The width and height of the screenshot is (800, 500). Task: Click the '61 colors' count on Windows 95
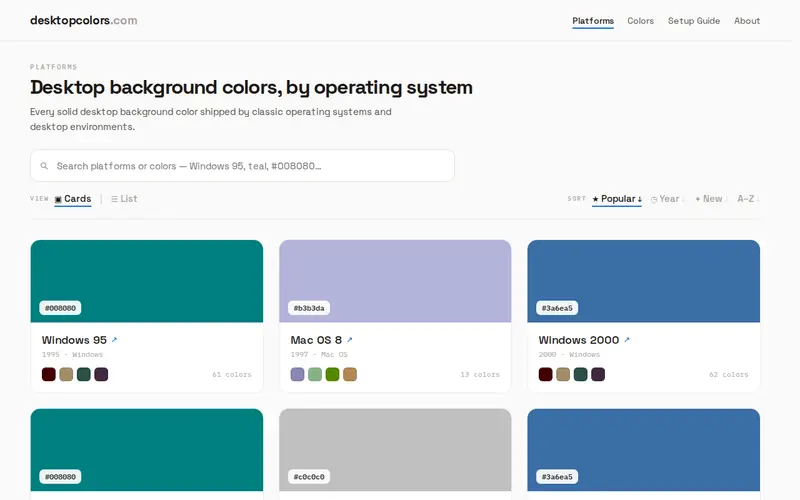[232, 374]
